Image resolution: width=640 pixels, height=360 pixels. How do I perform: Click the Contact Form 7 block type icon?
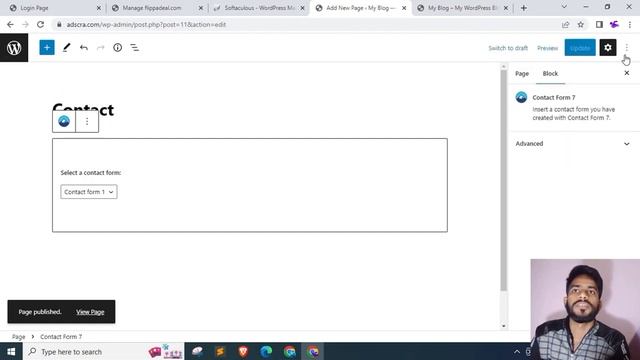[x=64, y=121]
